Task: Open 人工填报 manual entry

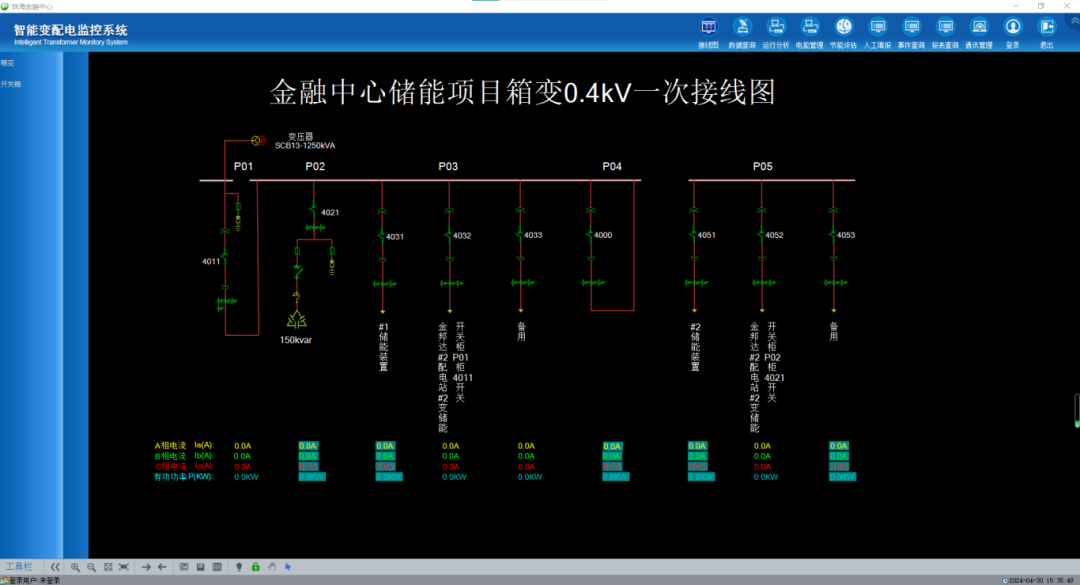Action: [x=877, y=32]
